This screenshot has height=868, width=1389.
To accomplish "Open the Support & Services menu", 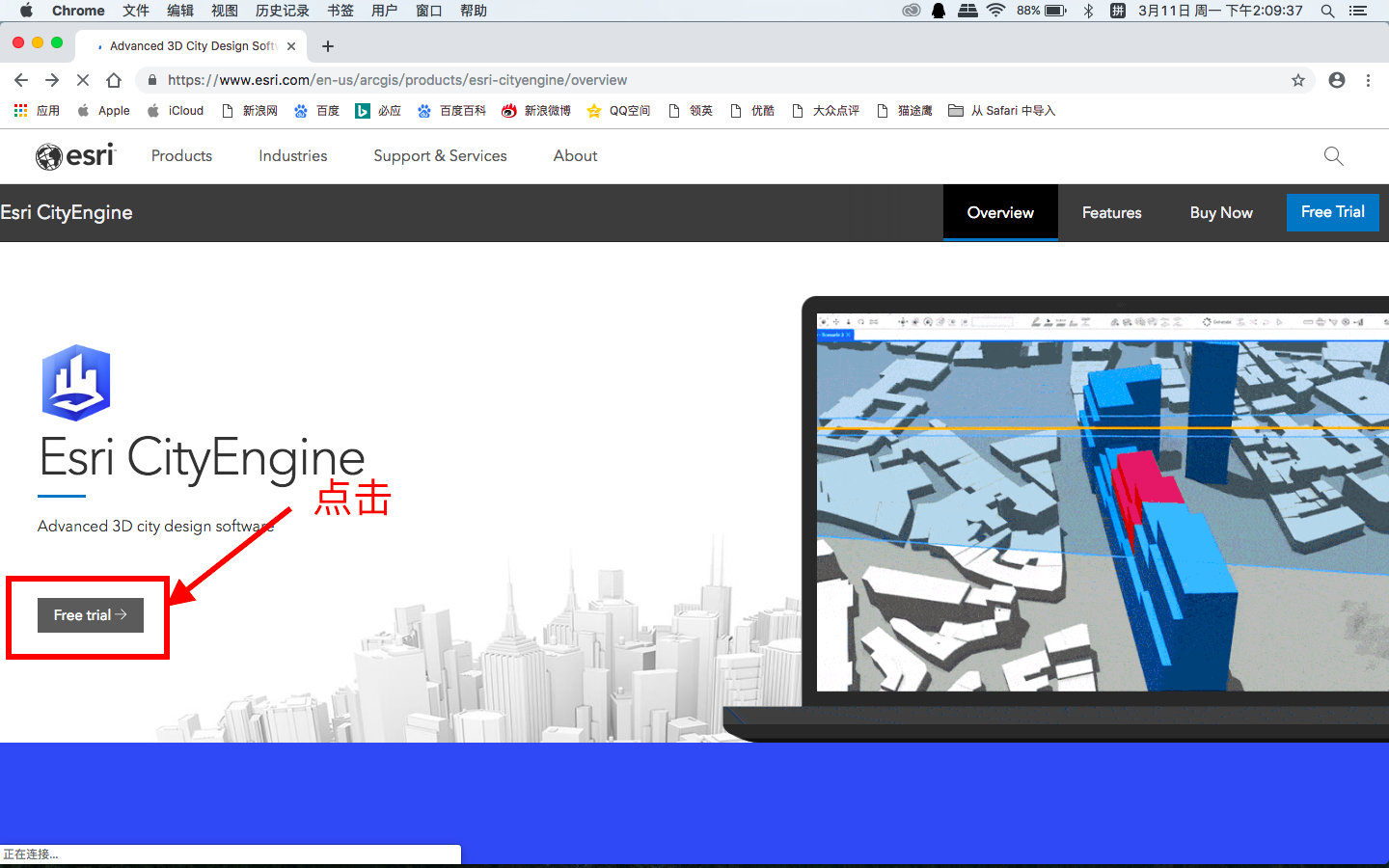I will click(x=440, y=155).
